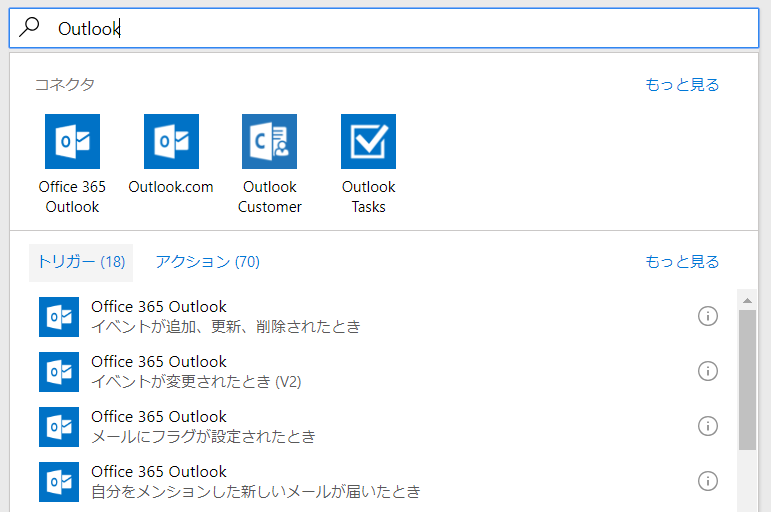Show info for 自分をメンションした新しいメール trigger
Image resolution: width=771 pixels, height=512 pixels.
tap(708, 482)
